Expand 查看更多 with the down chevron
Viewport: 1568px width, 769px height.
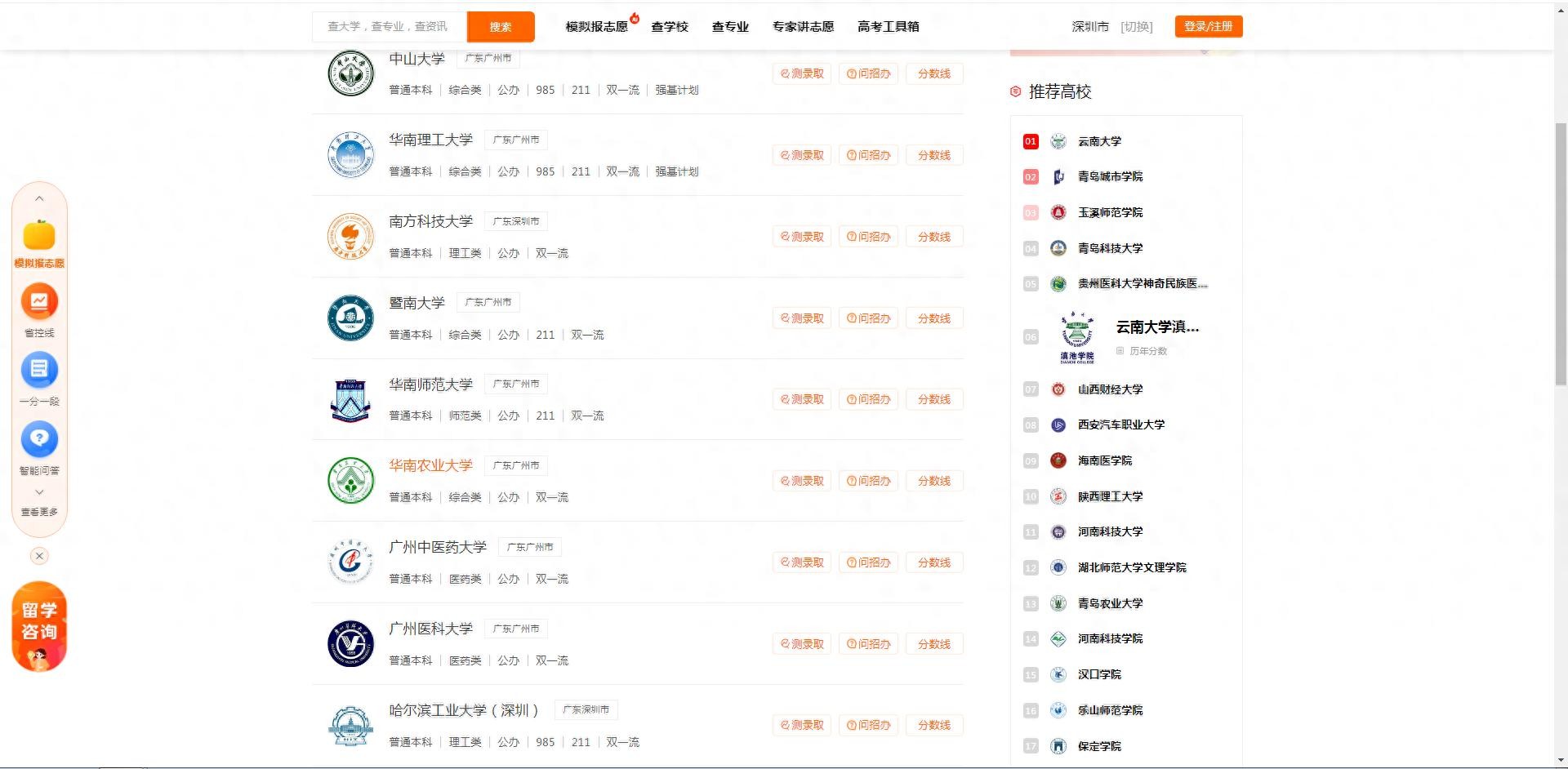pos(39,492)
